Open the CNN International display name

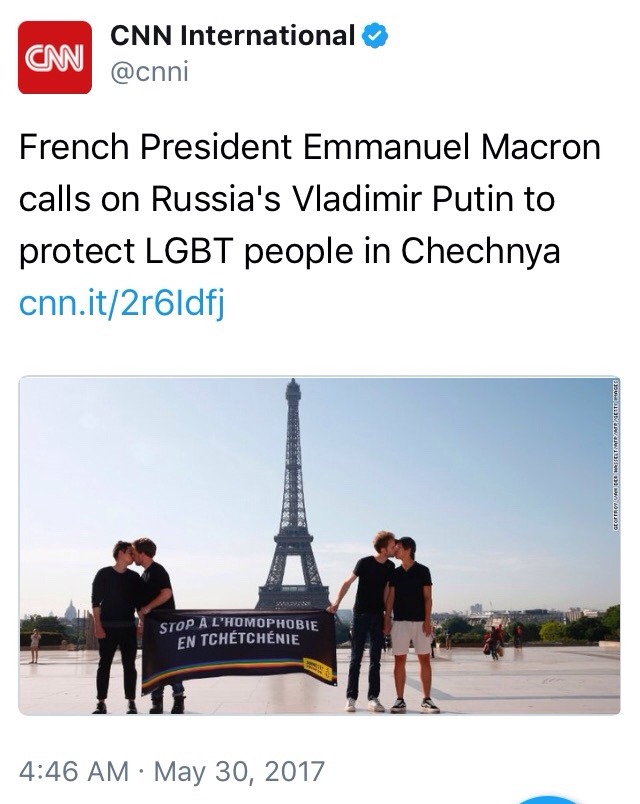232,37
